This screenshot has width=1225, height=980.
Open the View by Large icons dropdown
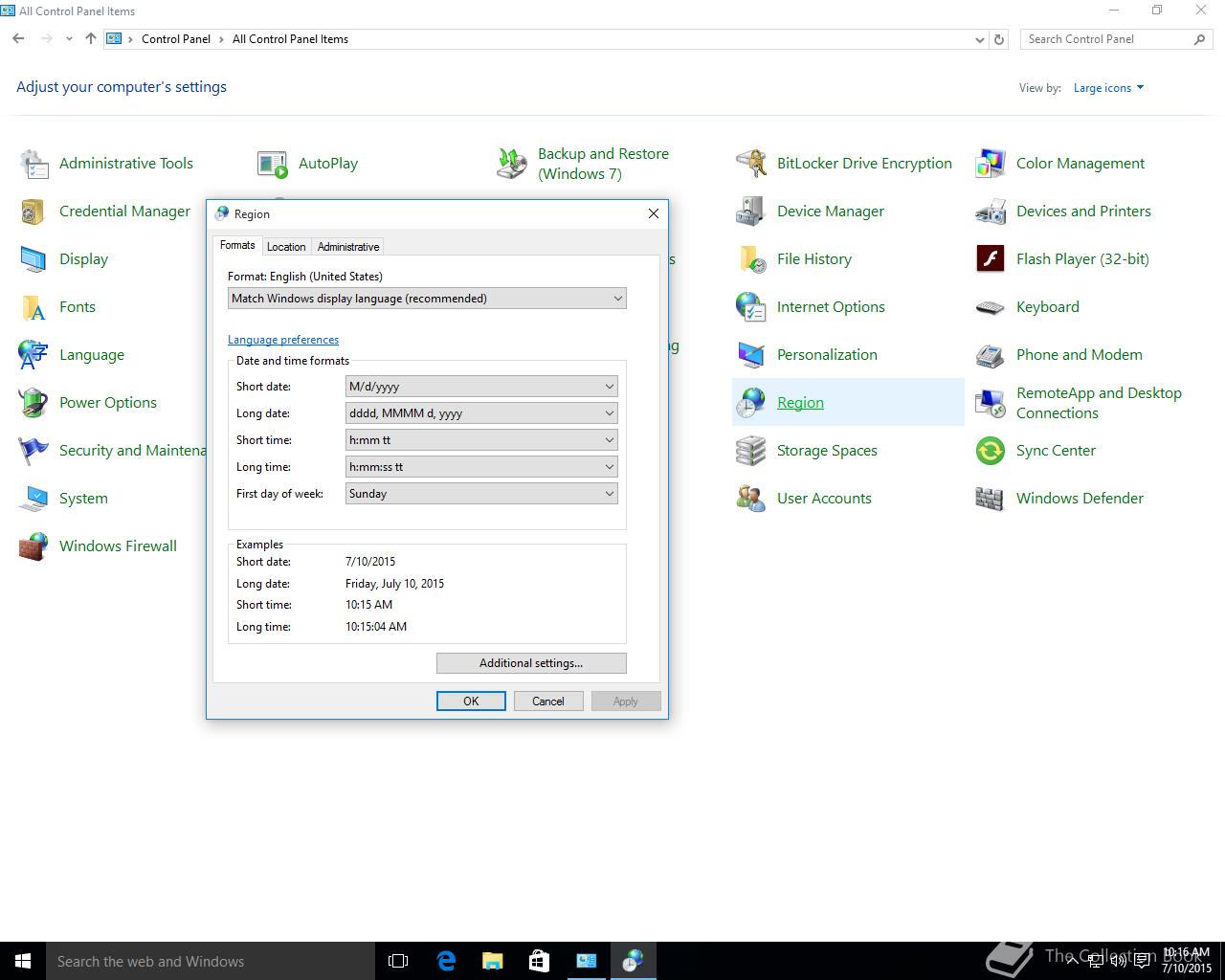[x=1108, y=88]
